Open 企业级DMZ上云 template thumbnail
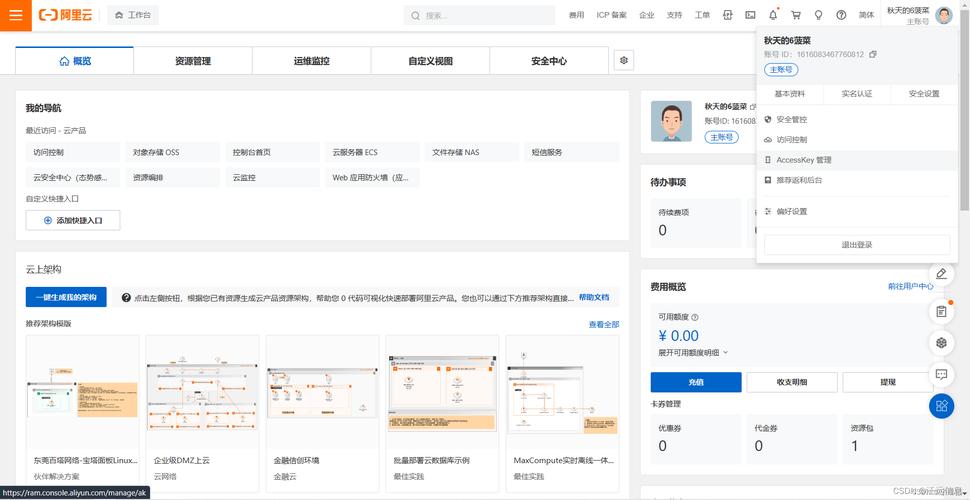This screenshot has height=500, width=970. click(x=202, y=392)
